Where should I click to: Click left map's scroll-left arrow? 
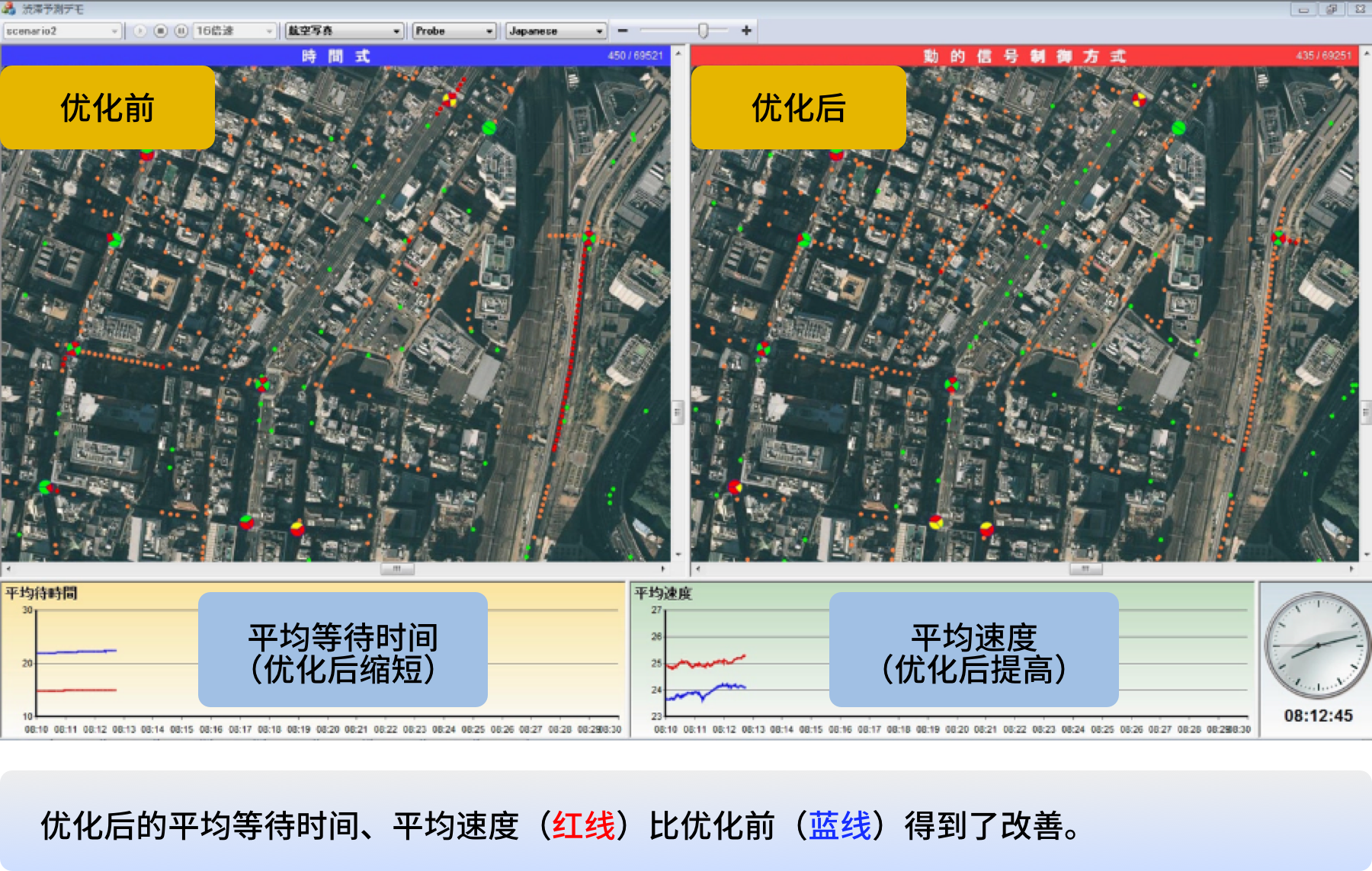tap(8, 568)
